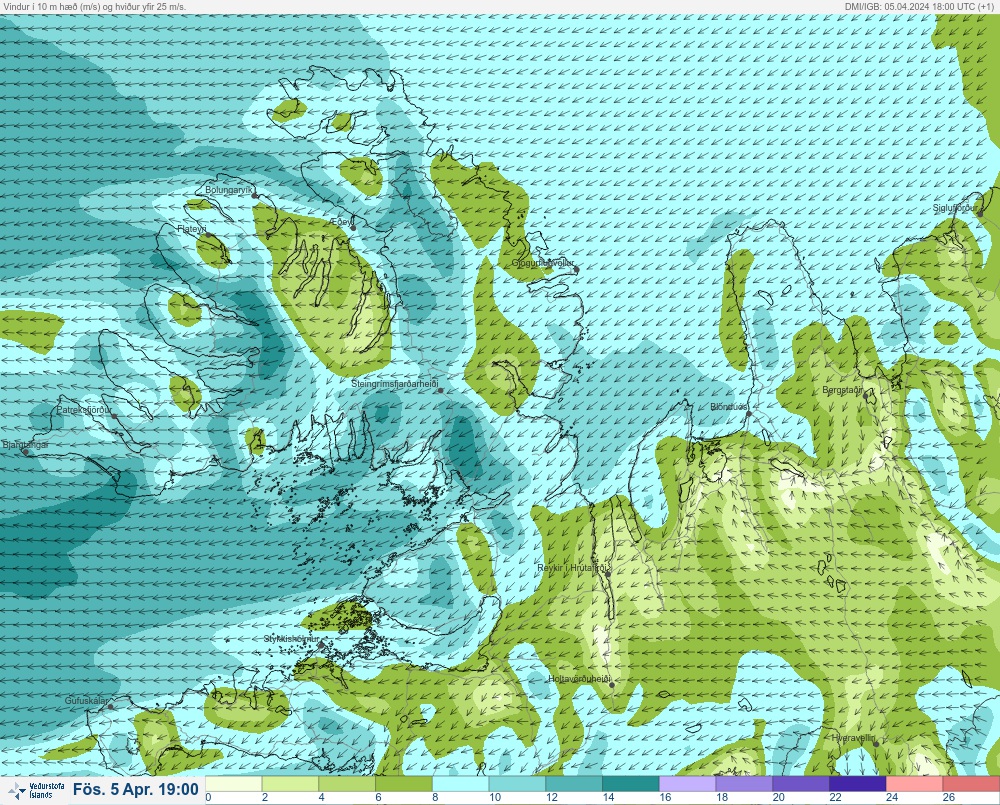Click the DMI/IGB model run text

tap(920, 6)
